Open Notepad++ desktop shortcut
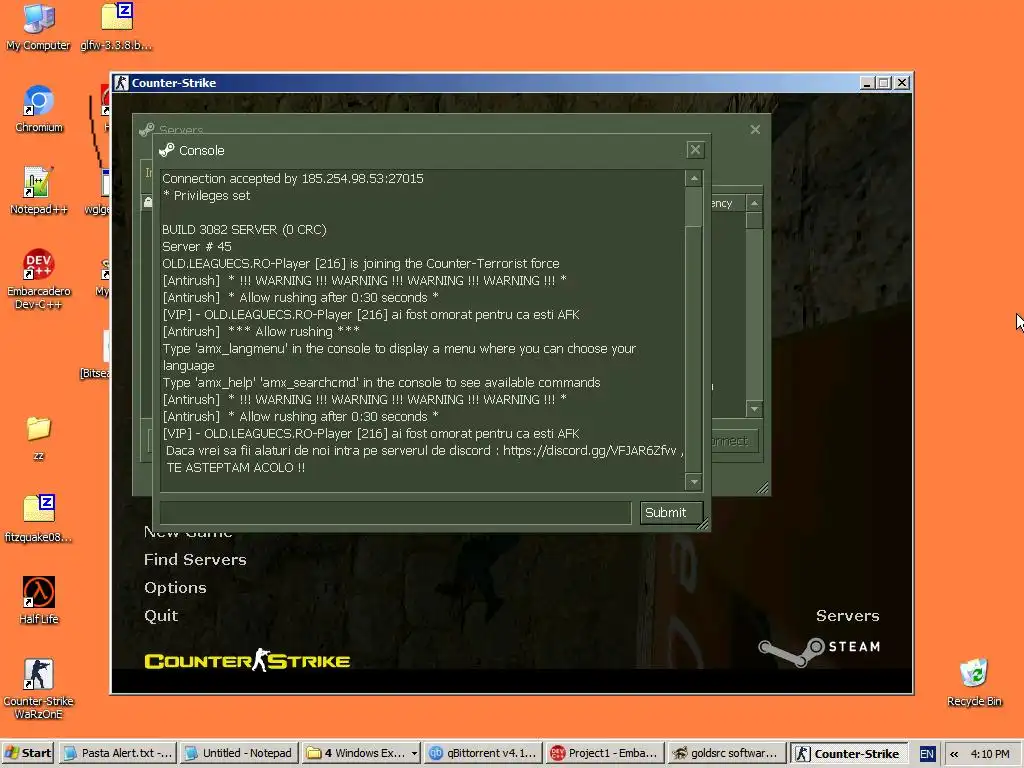This screenshot has height=768, width=1024. pos(39,191)
